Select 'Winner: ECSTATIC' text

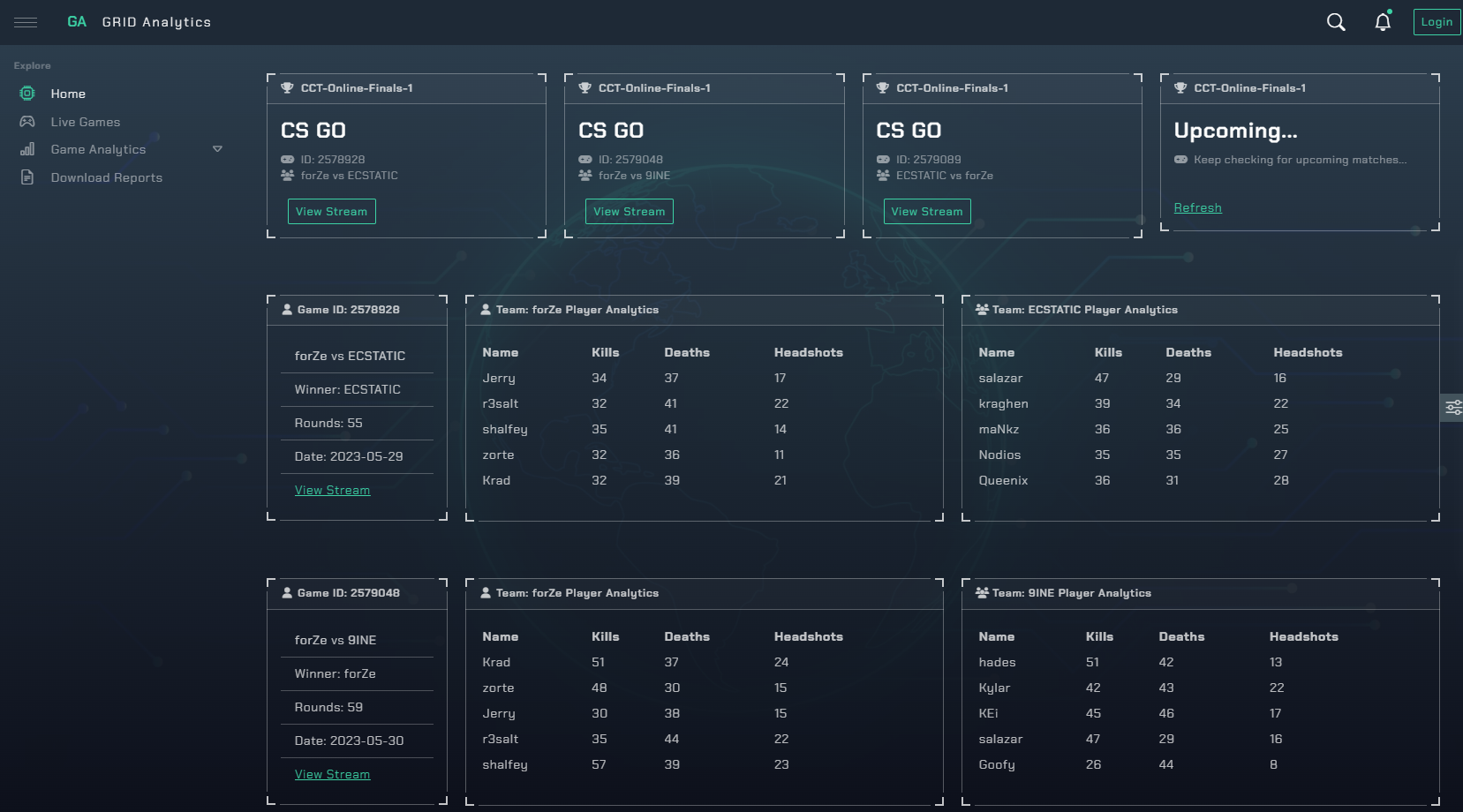pyautogui.click(x=347, y=389)
